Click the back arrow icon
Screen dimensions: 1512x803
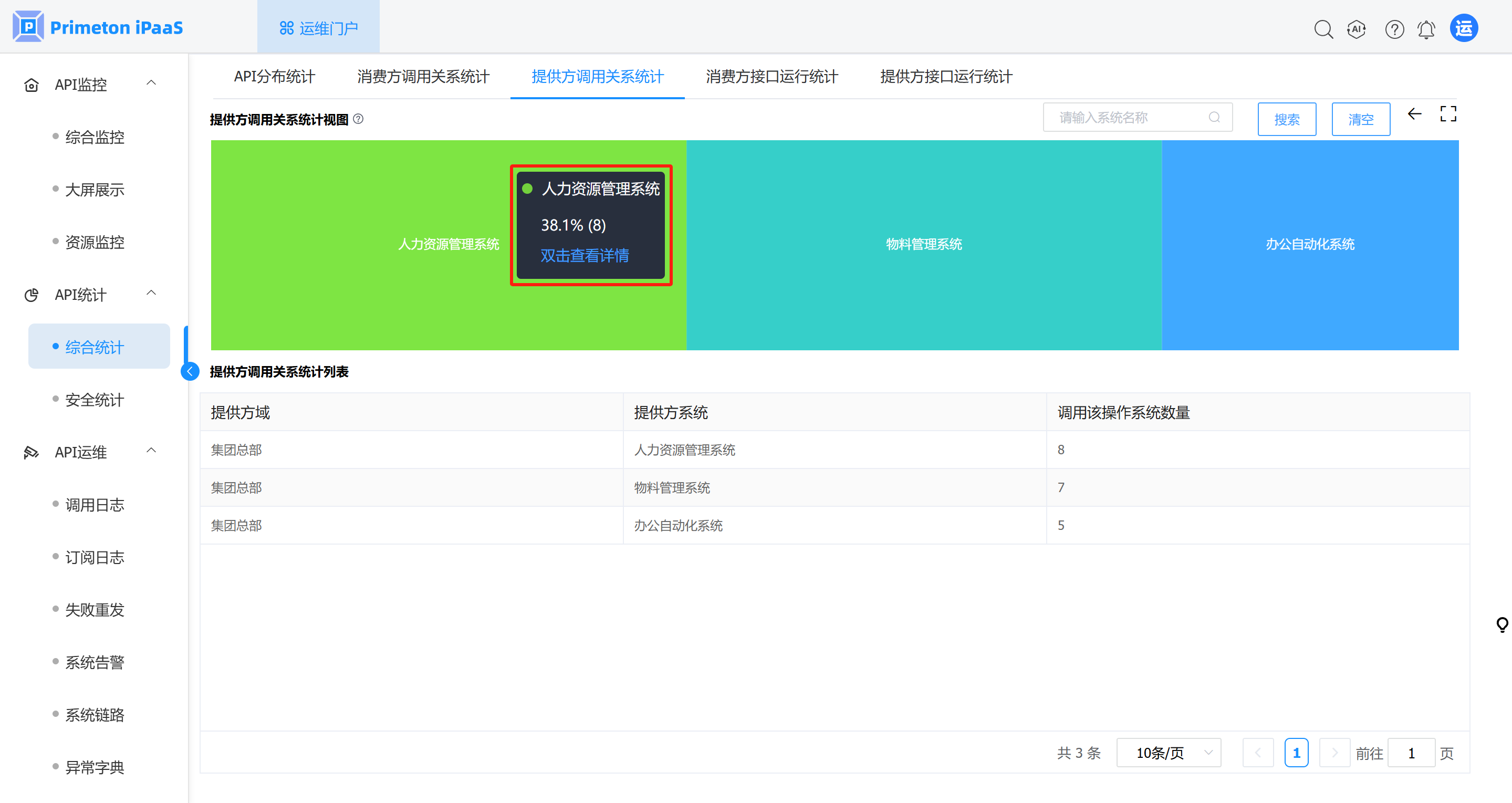1414,114
